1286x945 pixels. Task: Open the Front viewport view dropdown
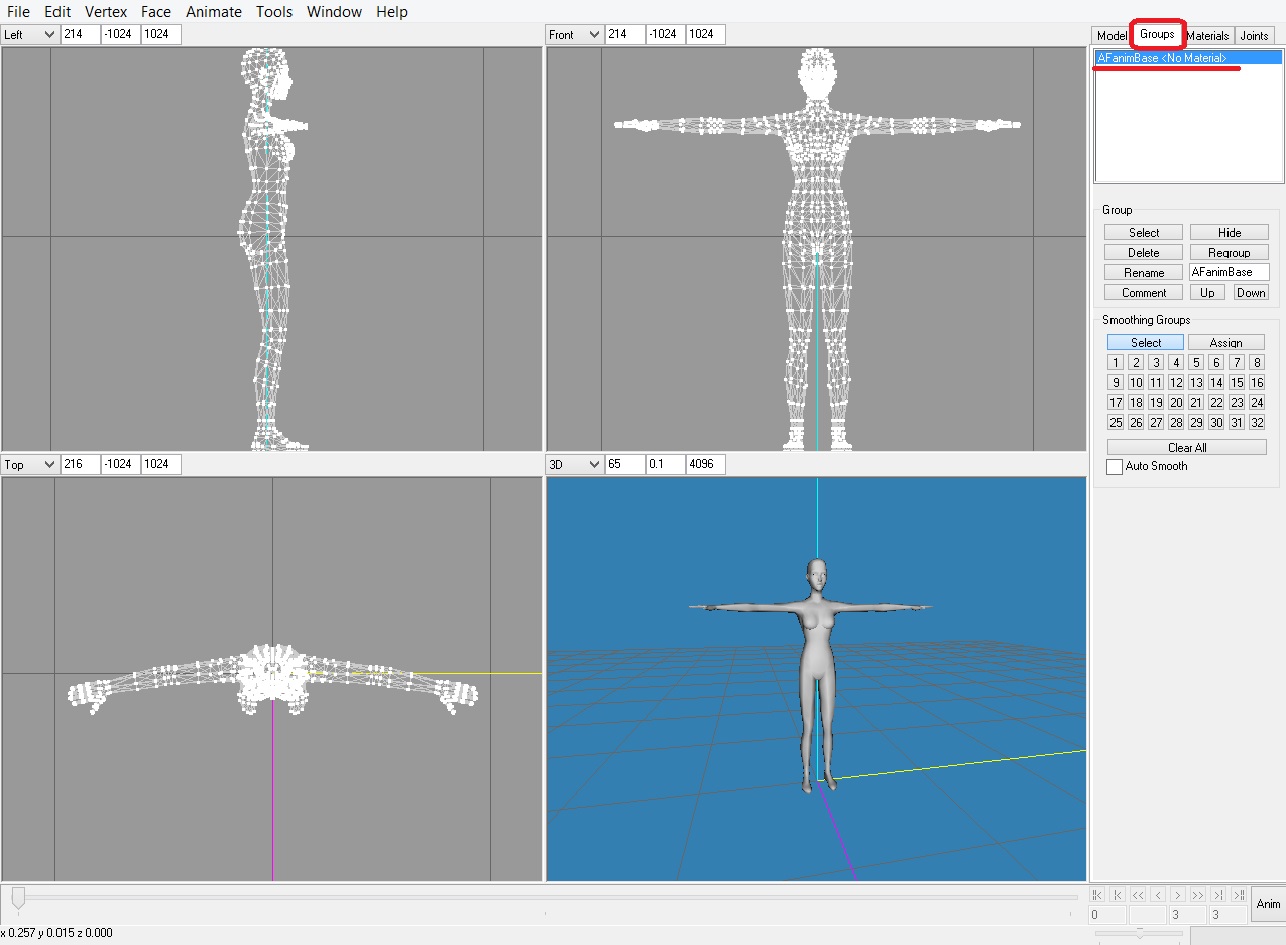click(574, 35)
